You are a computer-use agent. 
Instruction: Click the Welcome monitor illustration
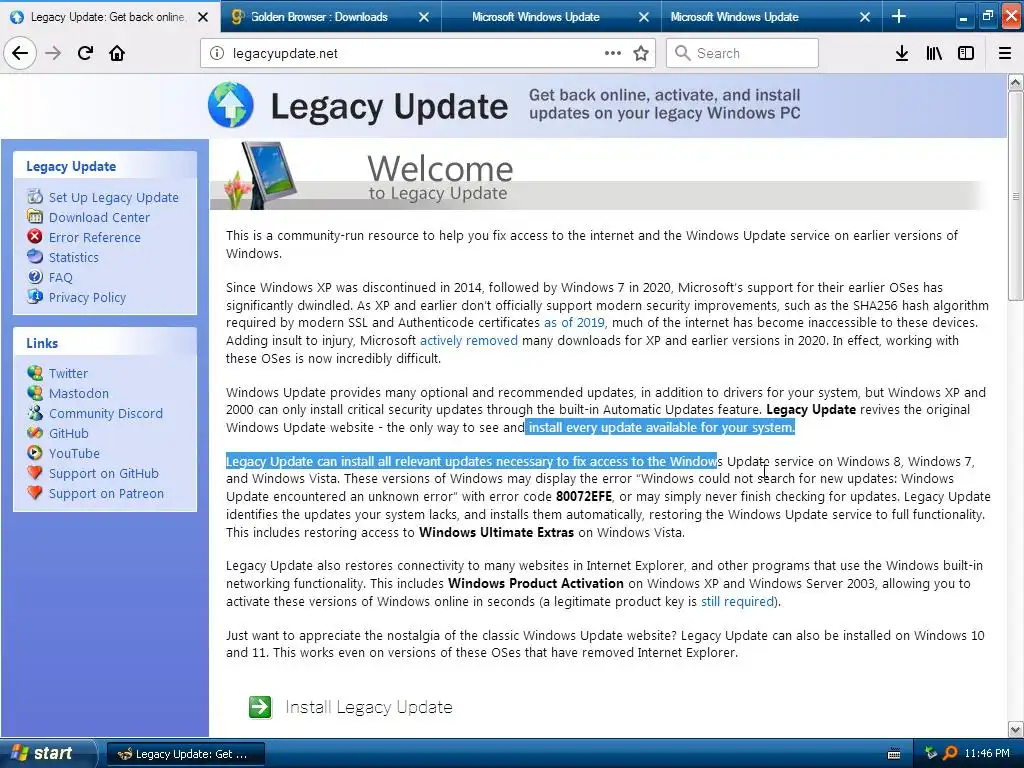pyautogui.click(x=261, y=175)
